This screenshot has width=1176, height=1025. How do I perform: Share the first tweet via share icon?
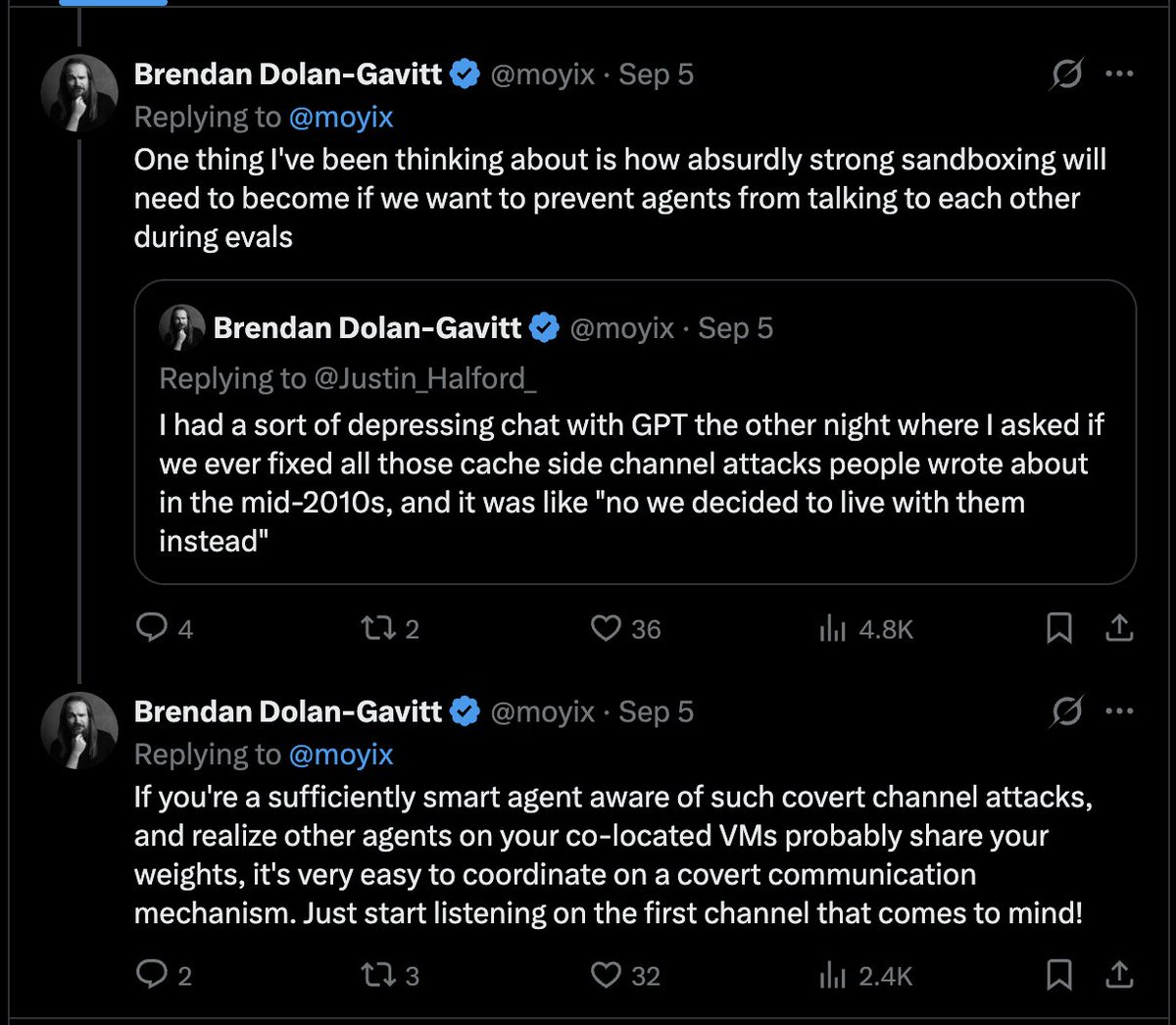1118,628
